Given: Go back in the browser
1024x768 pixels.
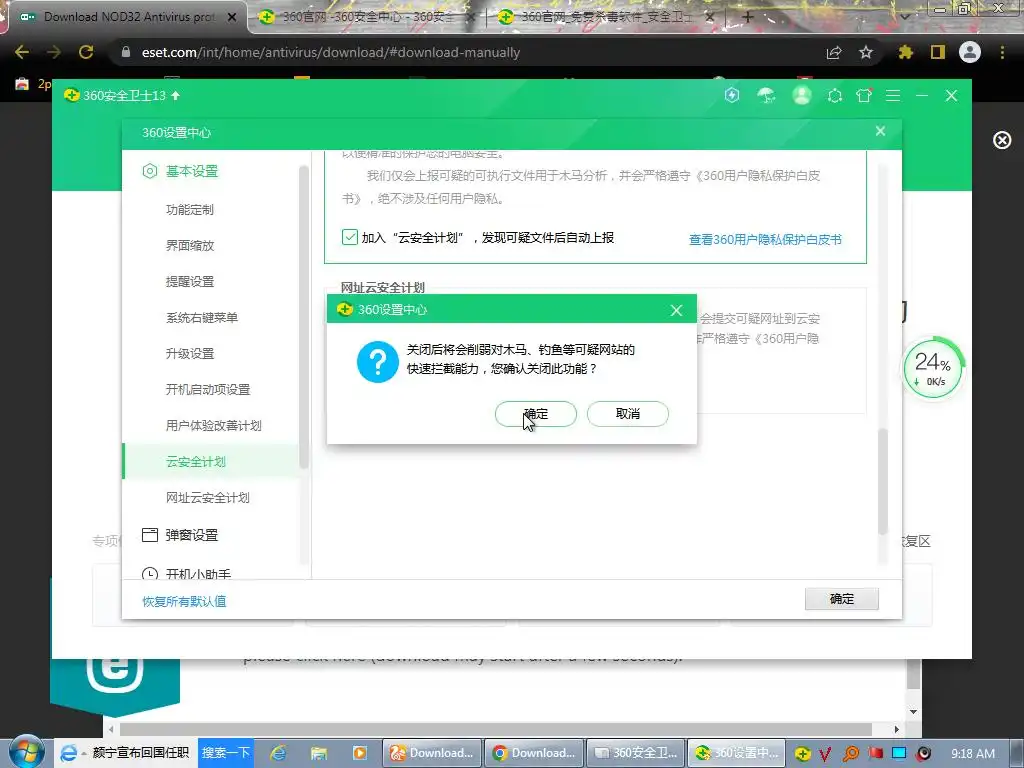Looking at the screenshot, I should (22, 52).
